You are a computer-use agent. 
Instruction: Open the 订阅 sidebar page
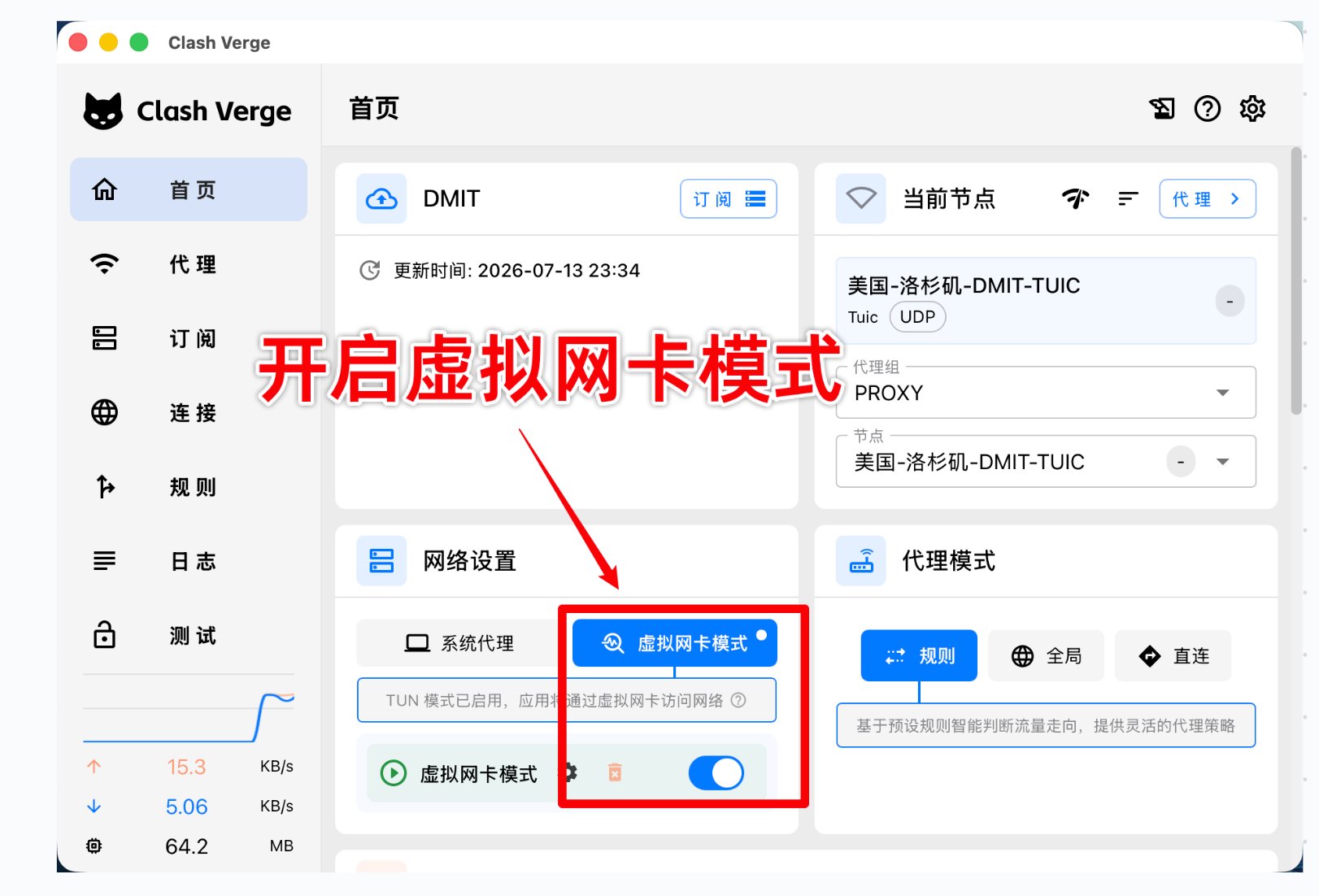188,338
